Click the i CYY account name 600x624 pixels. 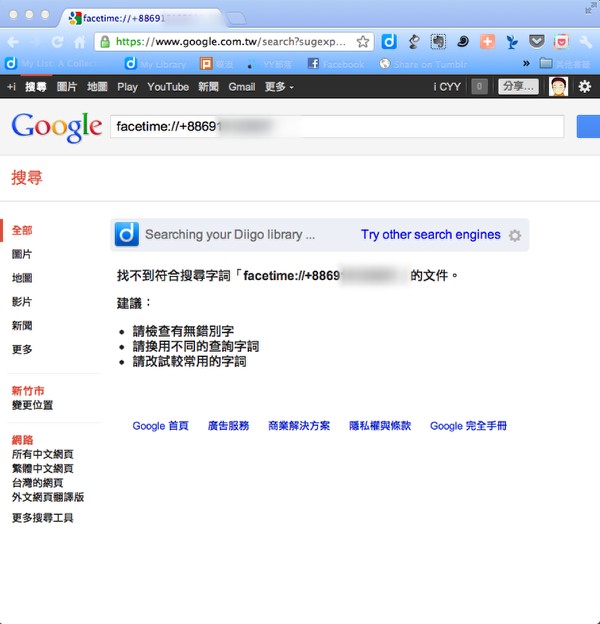coord(447,86)
